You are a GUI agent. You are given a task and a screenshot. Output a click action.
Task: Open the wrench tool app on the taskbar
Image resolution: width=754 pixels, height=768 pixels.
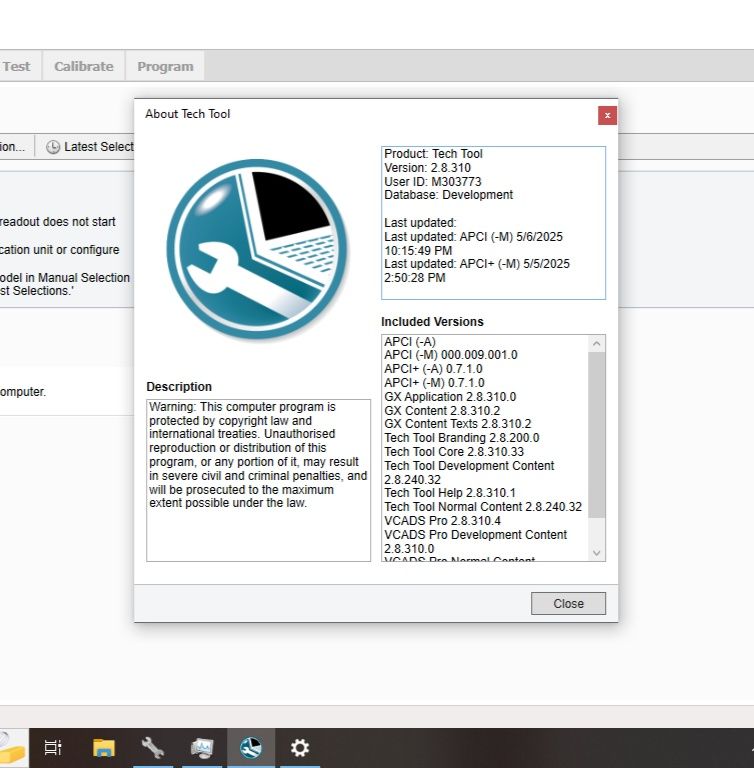point(152,747)
